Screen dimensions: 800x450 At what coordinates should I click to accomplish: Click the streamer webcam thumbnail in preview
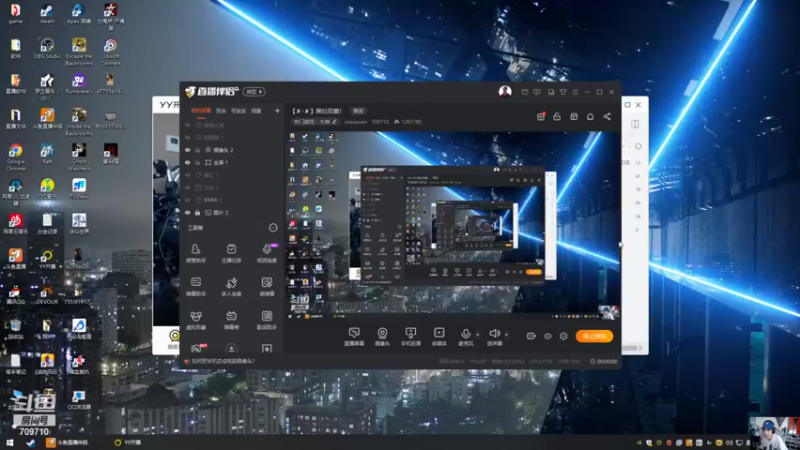coord(608,312)
